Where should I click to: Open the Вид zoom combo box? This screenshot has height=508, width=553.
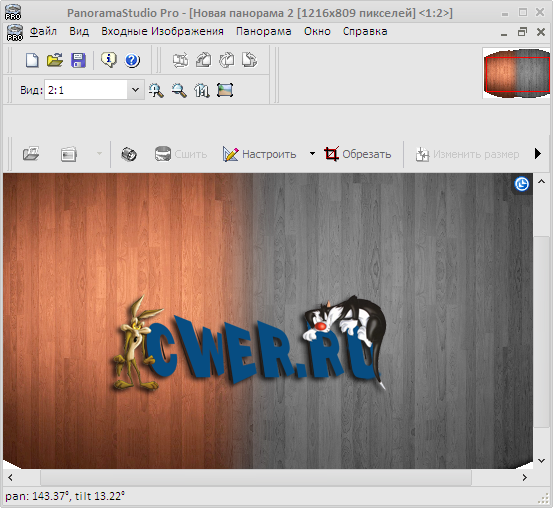pos(94,90)
